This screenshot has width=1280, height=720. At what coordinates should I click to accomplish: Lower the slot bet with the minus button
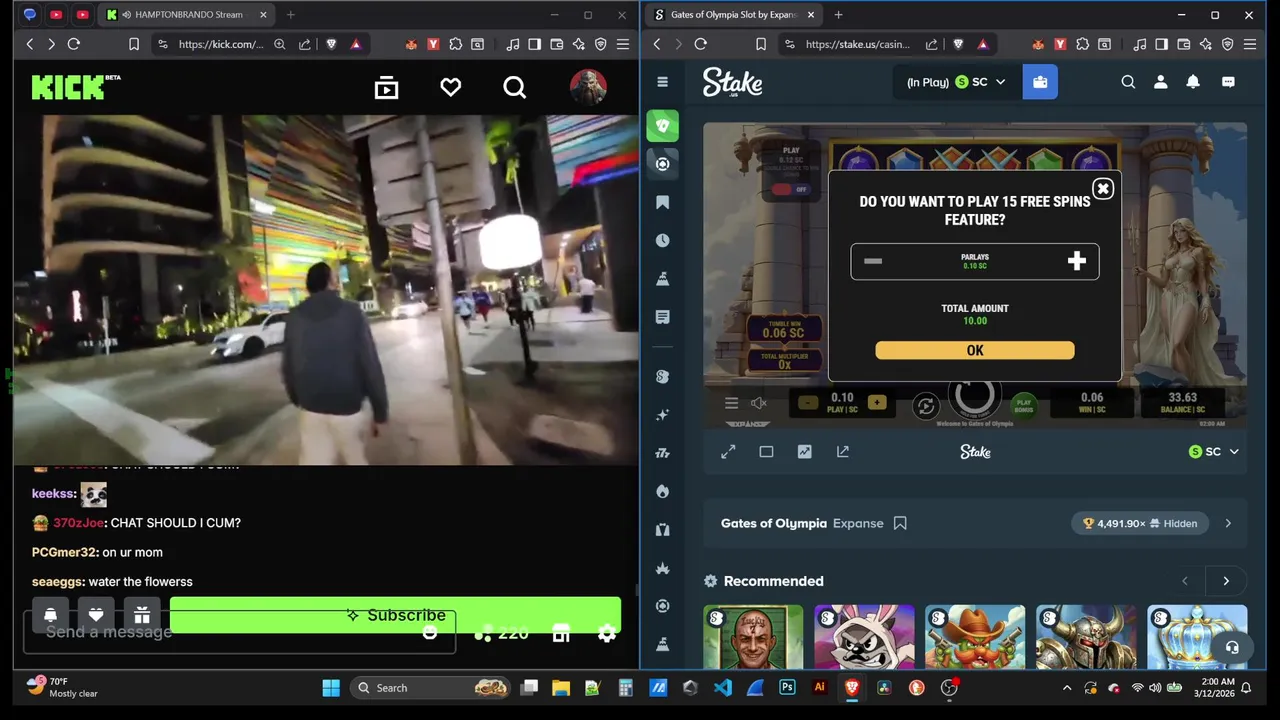tap(808, 403)
